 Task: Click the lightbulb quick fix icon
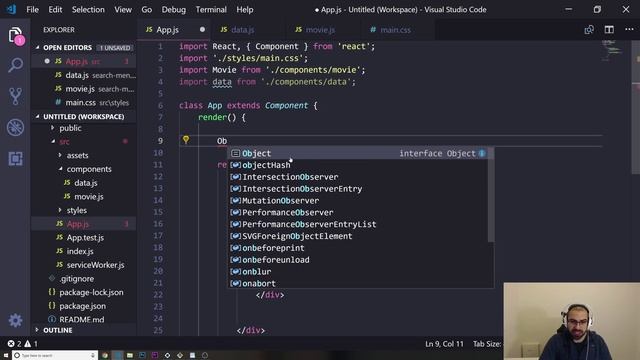pyautogui.click(x=186, y=140)
